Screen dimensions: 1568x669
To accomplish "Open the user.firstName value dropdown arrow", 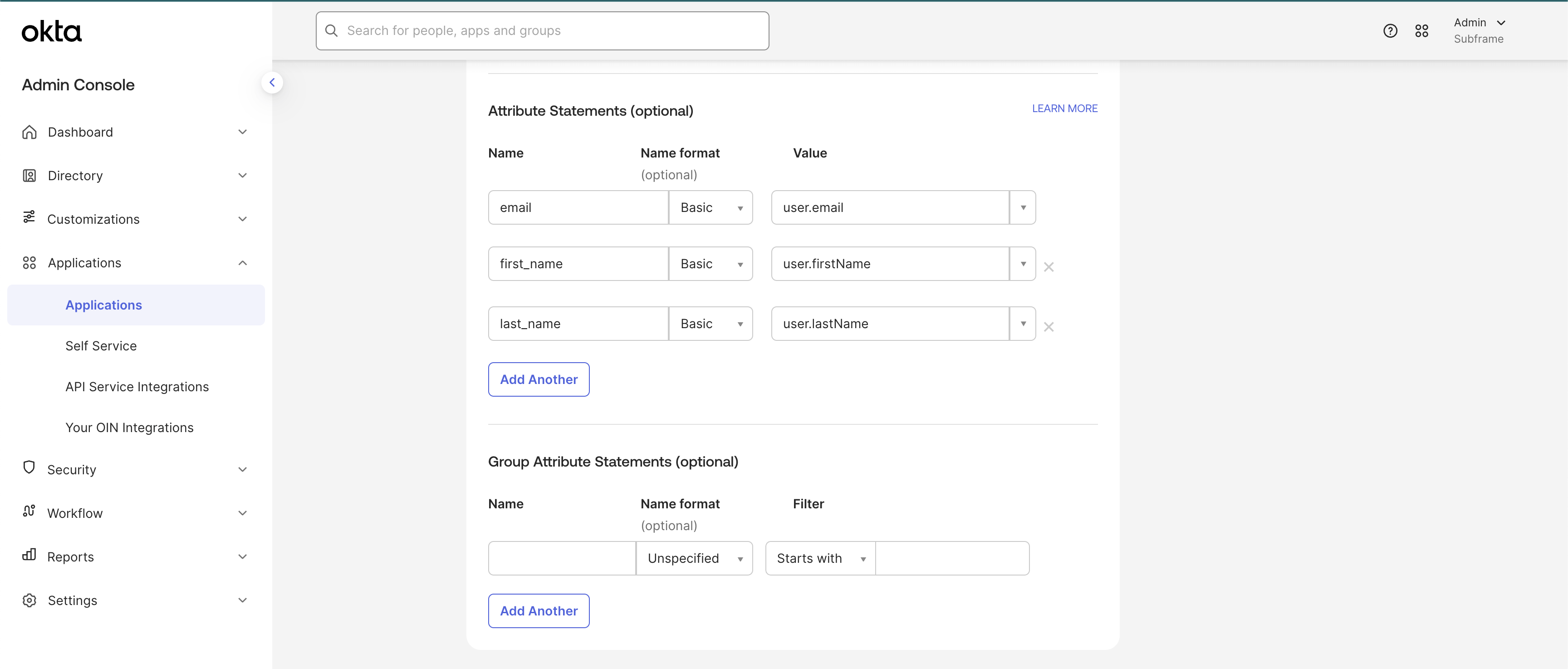I will [x=1023, y=264].
